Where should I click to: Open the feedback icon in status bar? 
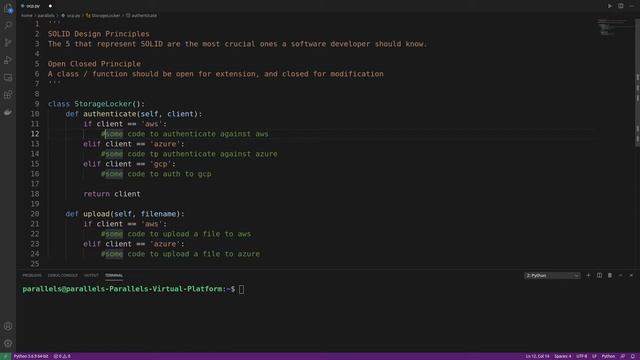pyautogui.click(x=623, y=356)
